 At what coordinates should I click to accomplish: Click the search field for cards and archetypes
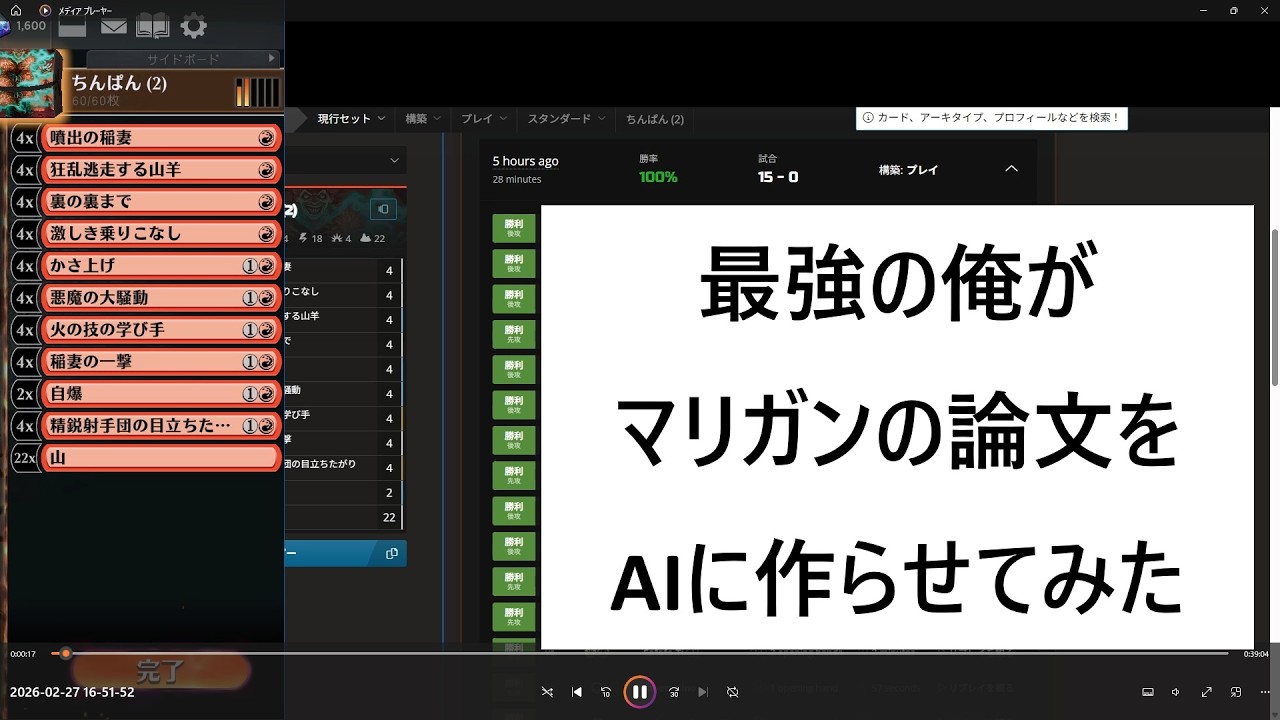[x=991, y=118]
